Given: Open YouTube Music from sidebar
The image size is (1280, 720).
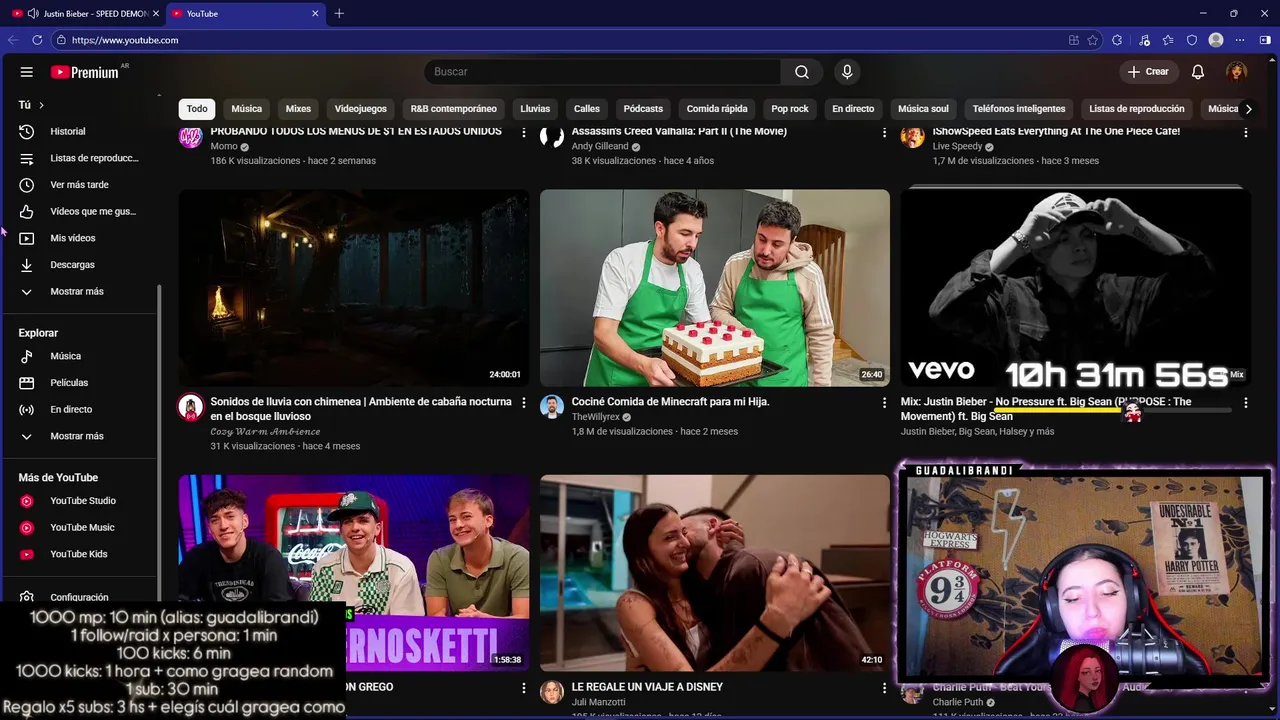Looking at the screenshot, I should [x=80, y=527].
